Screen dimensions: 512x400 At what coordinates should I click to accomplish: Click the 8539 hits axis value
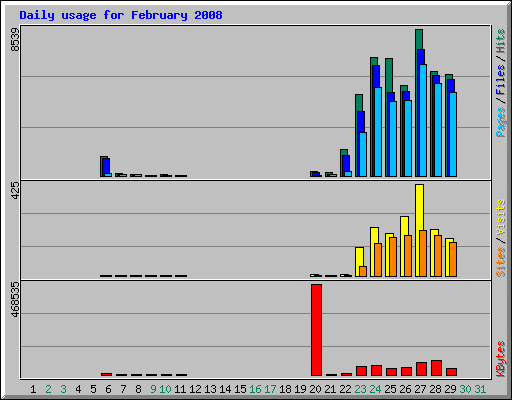[15, 40]
